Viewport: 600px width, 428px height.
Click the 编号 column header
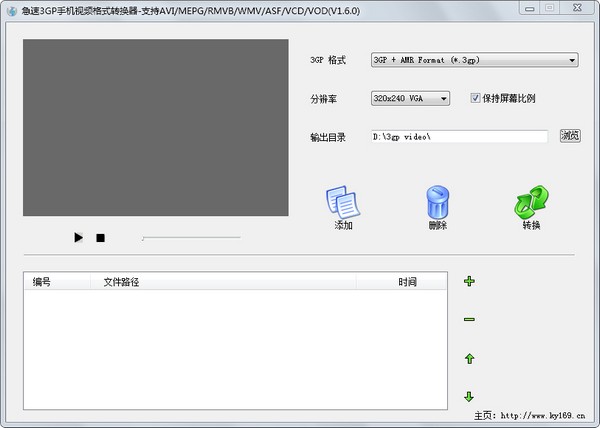click(42, 282)
